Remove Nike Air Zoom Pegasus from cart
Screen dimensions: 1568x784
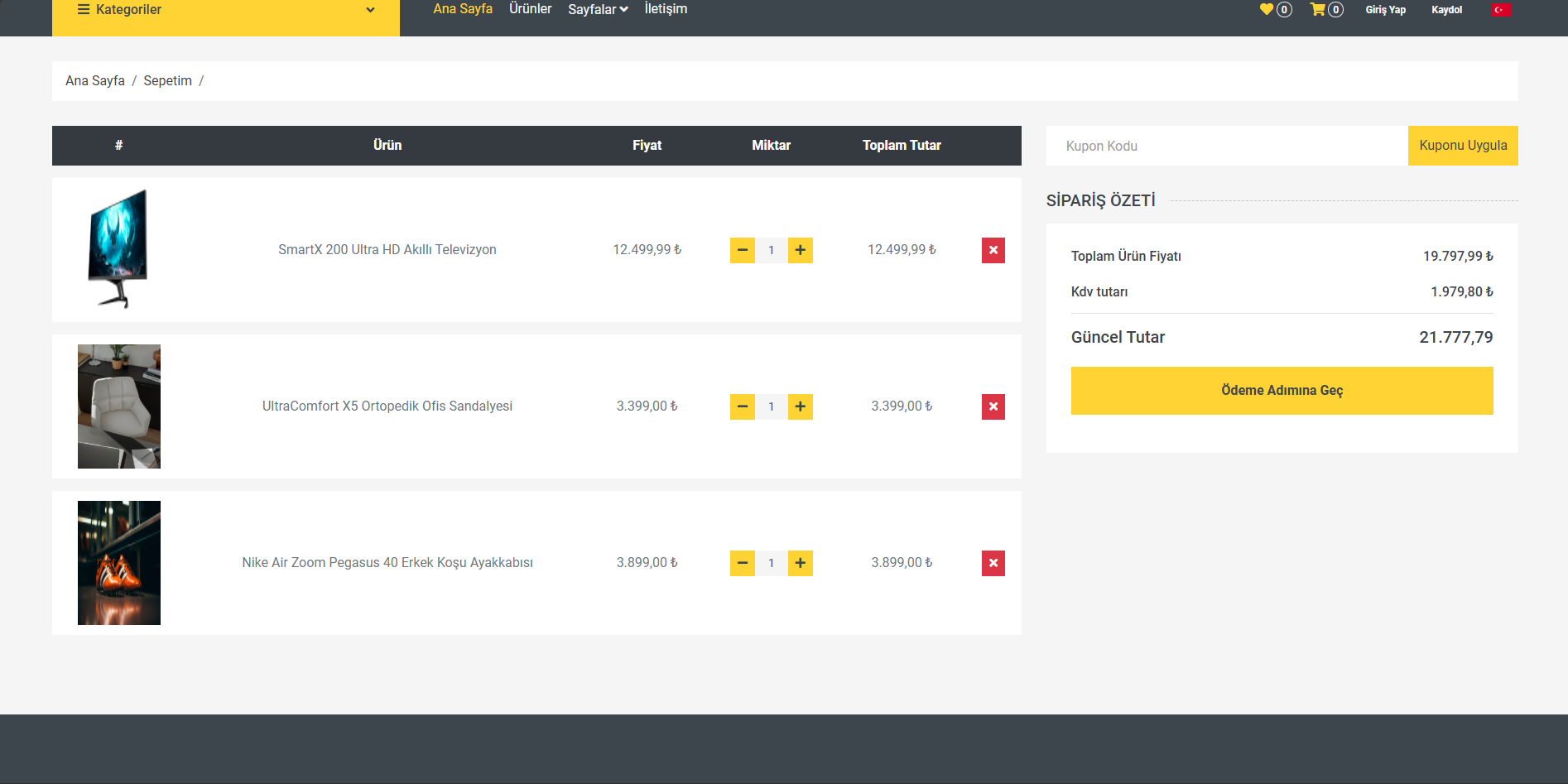click(993, 563)
